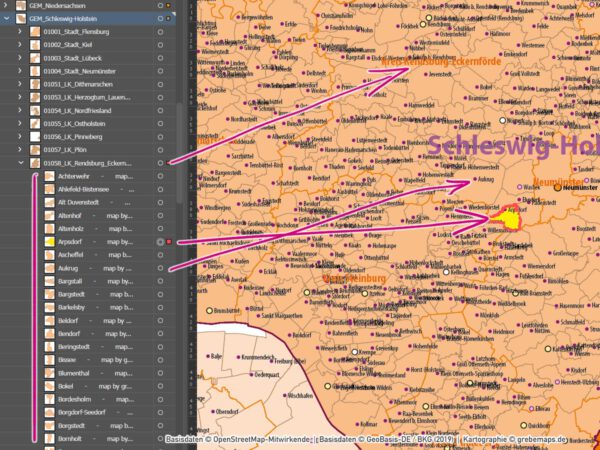
Task: Click target circle of GEM_Niedersachsen layer
Action: coord(160,6)
